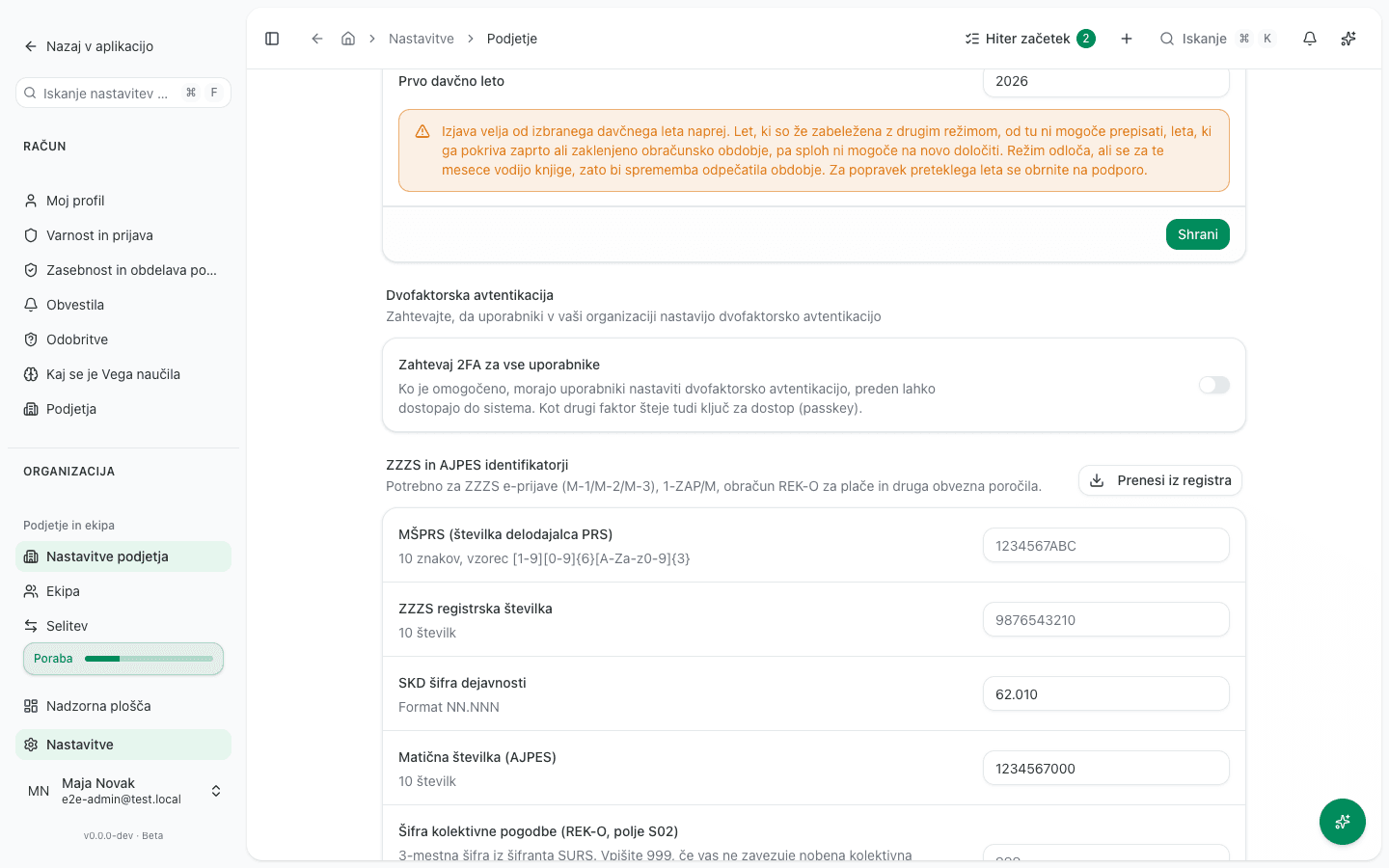Open the sparkle assistant icon in header
This screenshot has width=1389, height=868.
coord(1348,39)
